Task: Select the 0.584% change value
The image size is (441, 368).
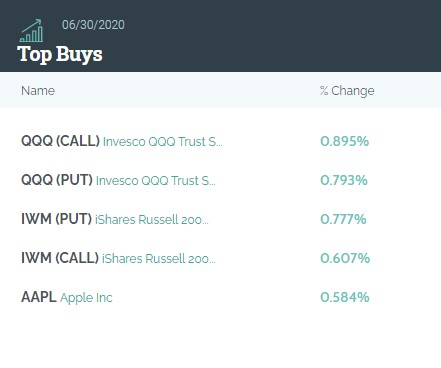Action: click(x=345, y=297)
